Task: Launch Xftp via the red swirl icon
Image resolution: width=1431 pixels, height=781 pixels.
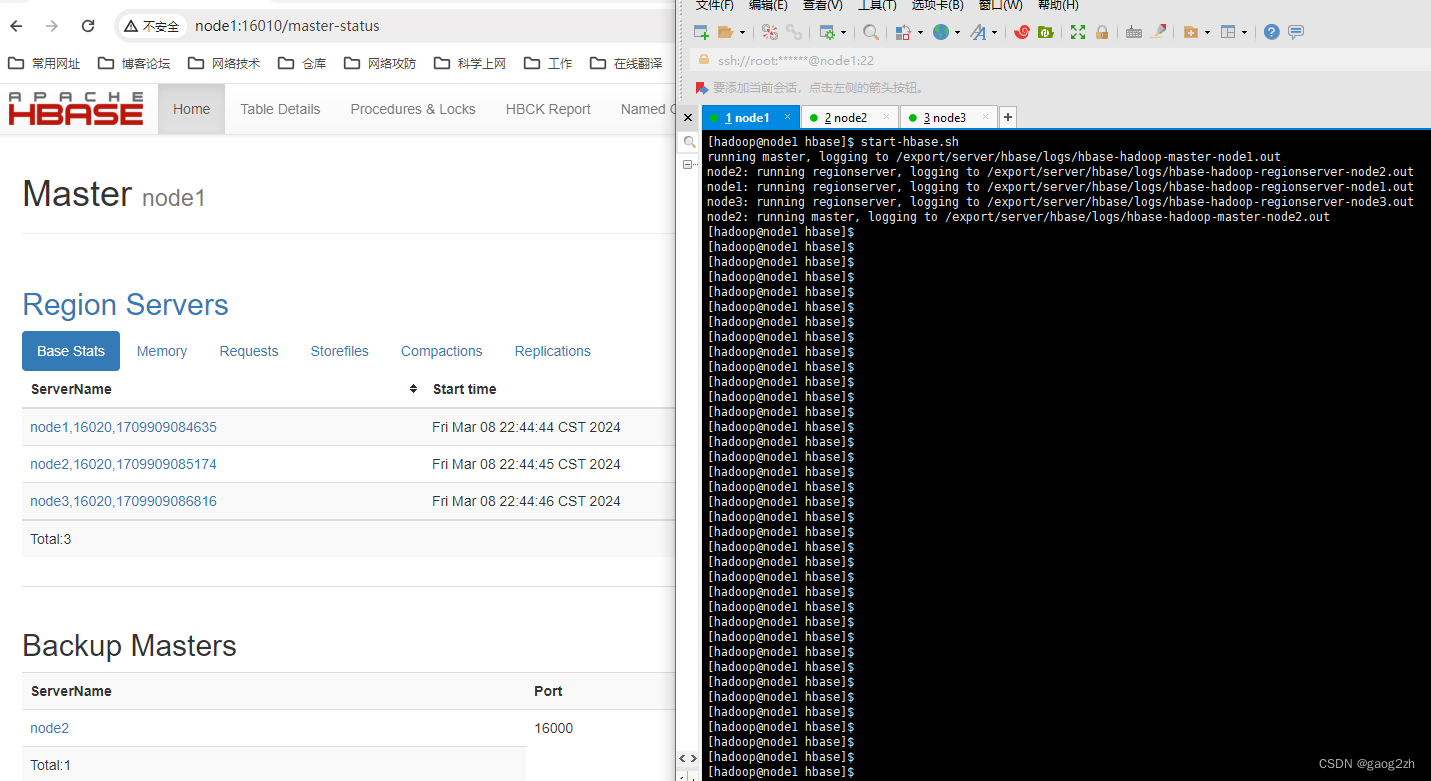Action: pyautogui.click(x=1021, y=32)
